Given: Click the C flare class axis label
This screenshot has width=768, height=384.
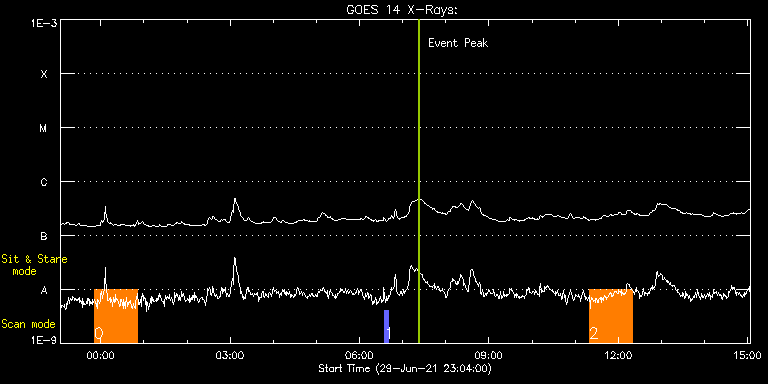Looking at the screenshot, I should pos(44,182).
